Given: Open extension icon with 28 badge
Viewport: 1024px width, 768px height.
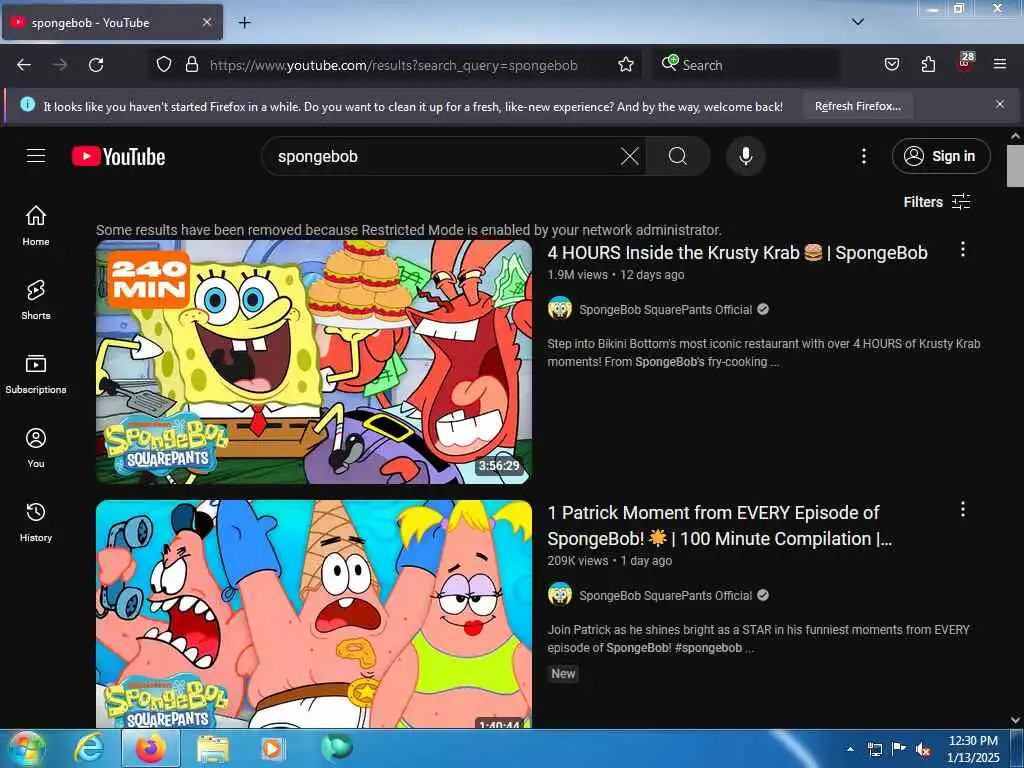Looking at the screenshot, I should click(x=965, y=63).
